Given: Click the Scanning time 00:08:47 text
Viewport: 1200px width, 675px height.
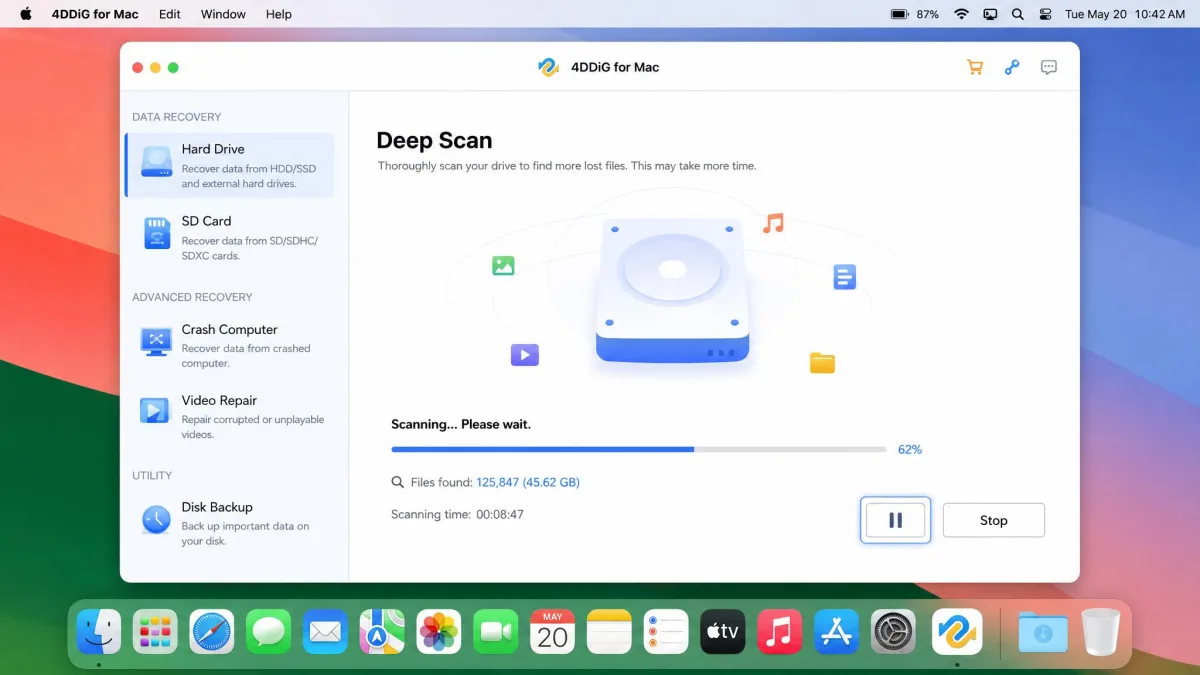Looking at the screenshot, I should (457, 515).
